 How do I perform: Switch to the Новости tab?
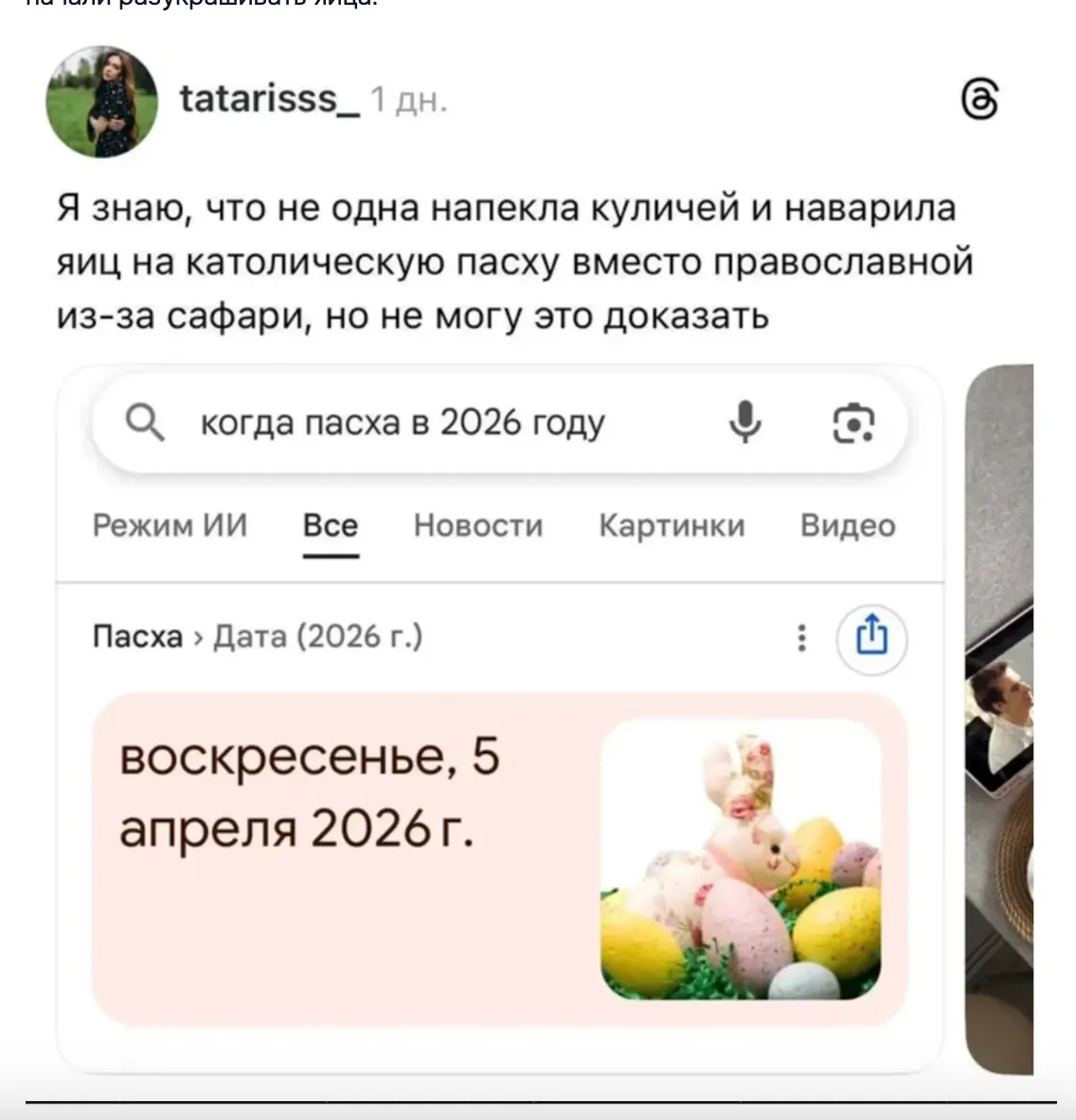tap(478, 526)
